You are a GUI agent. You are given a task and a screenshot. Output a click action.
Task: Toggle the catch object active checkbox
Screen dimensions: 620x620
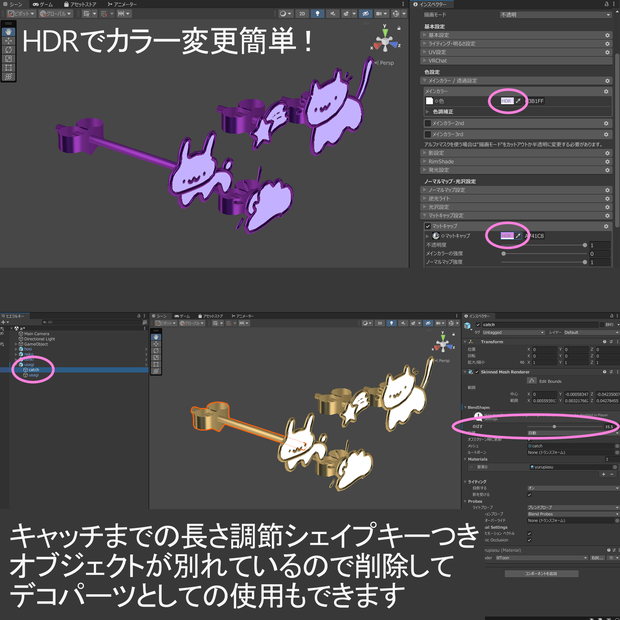(478, 325)
